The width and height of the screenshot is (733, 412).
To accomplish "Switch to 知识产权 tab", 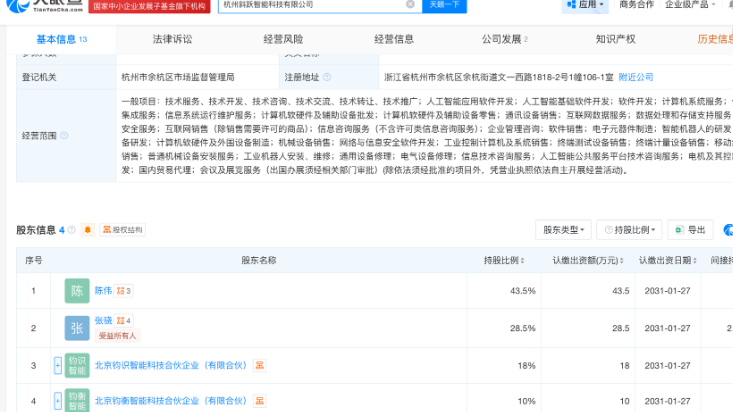I will (x=615, y=39).
